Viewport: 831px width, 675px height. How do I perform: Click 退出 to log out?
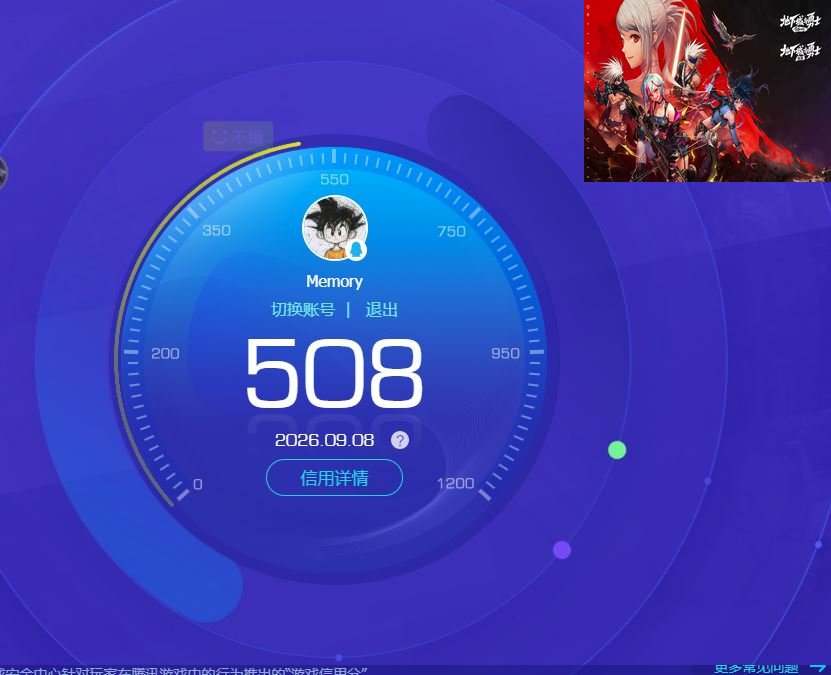point(381,309)
